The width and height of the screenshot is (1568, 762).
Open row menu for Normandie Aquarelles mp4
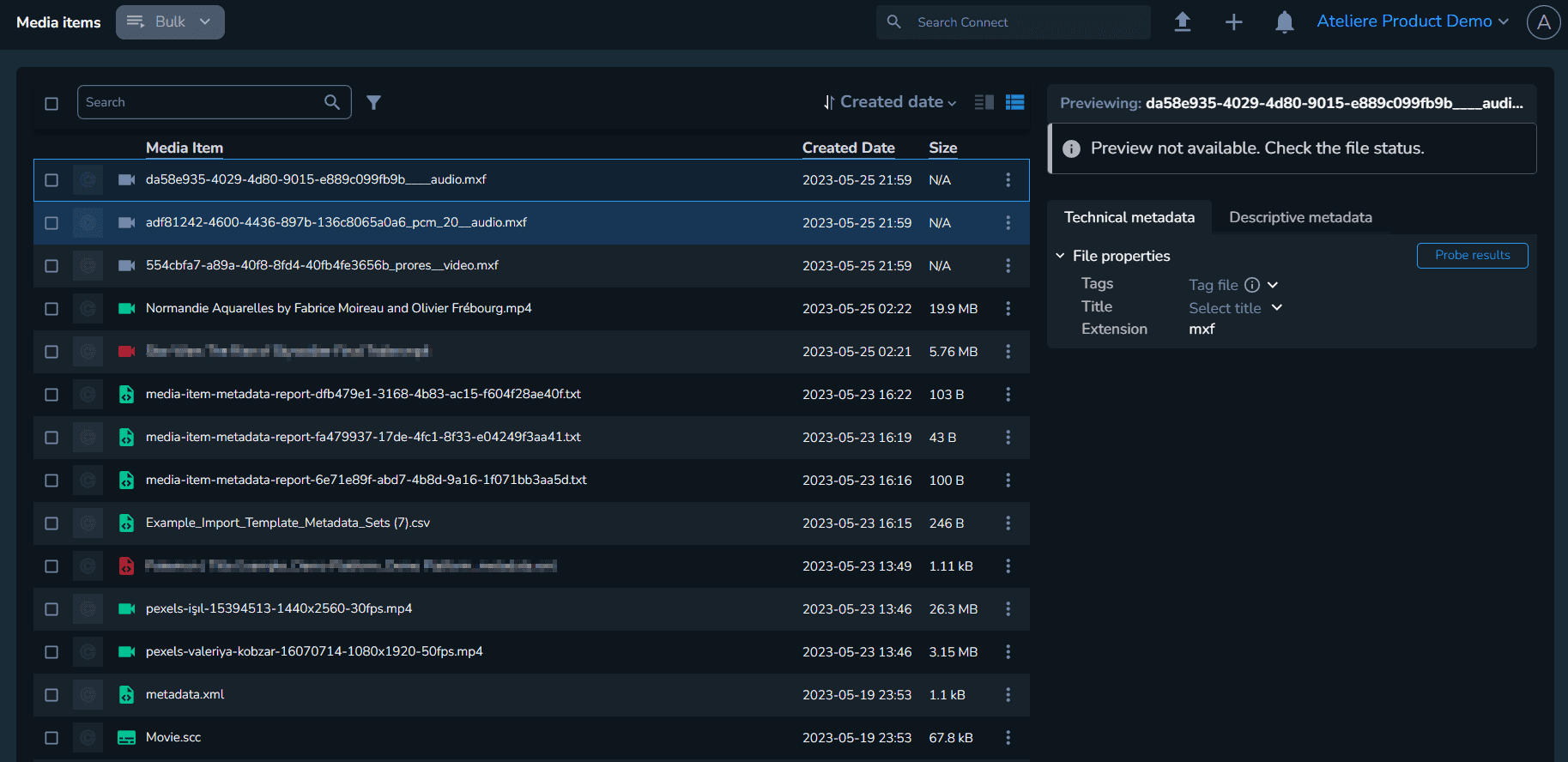(x=1008, y=308)
